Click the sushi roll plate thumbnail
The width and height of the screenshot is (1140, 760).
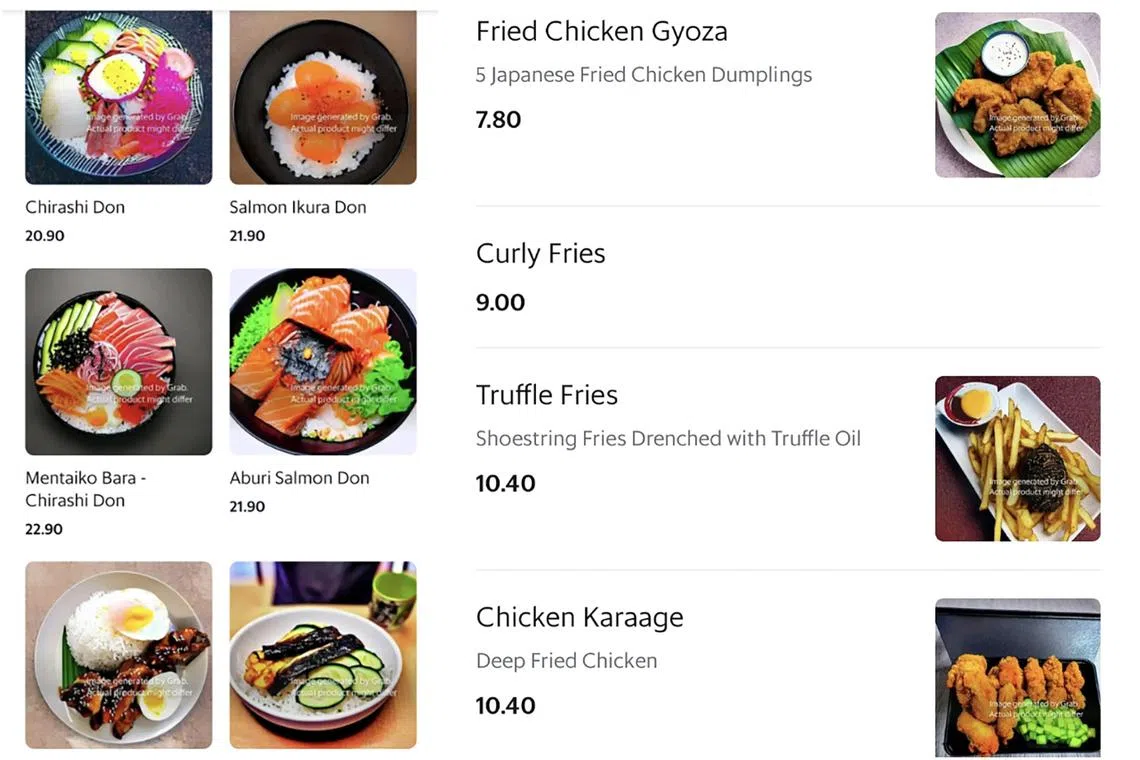click(322, 655)
